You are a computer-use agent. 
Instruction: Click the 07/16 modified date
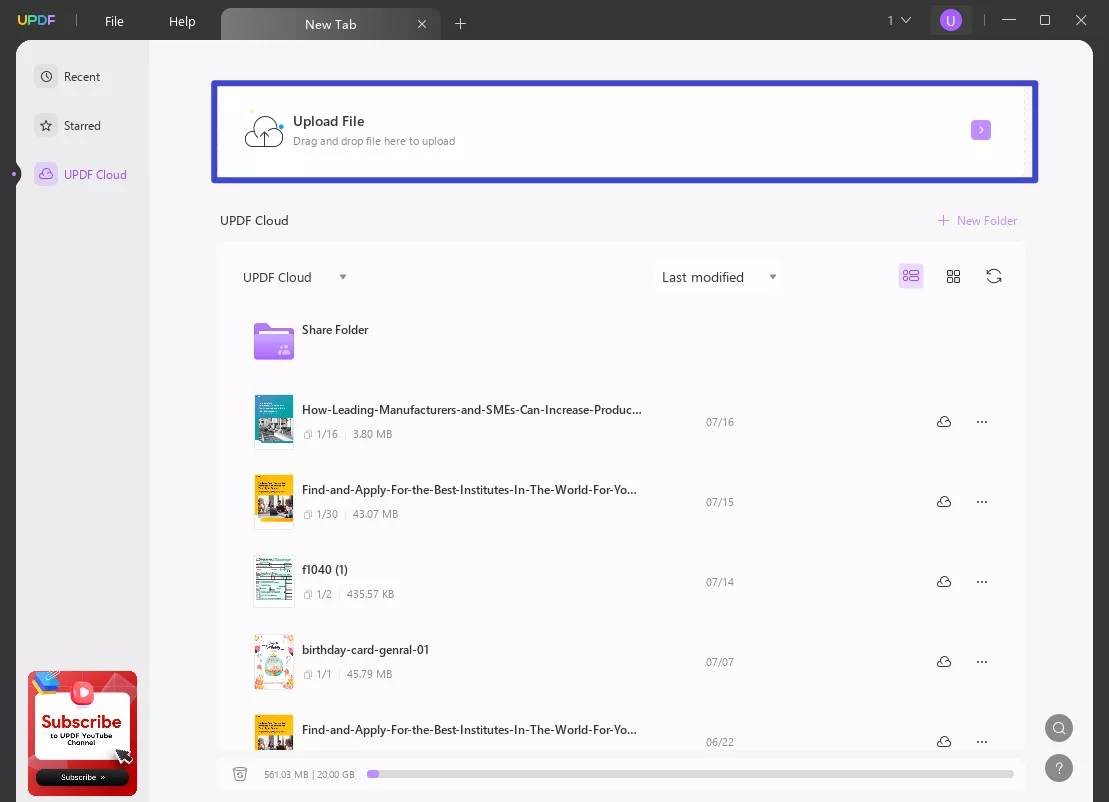point(719,422)
